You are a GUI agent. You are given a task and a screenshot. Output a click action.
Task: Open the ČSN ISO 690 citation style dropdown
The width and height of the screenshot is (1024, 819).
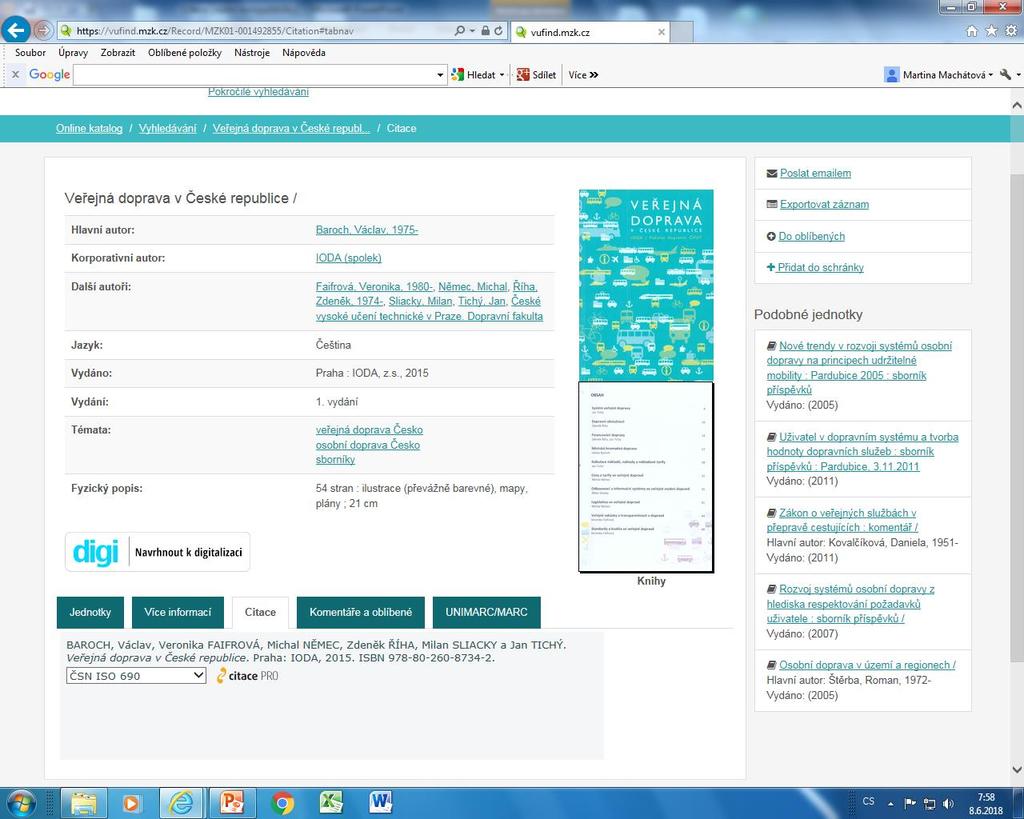(x=136, y=675)
